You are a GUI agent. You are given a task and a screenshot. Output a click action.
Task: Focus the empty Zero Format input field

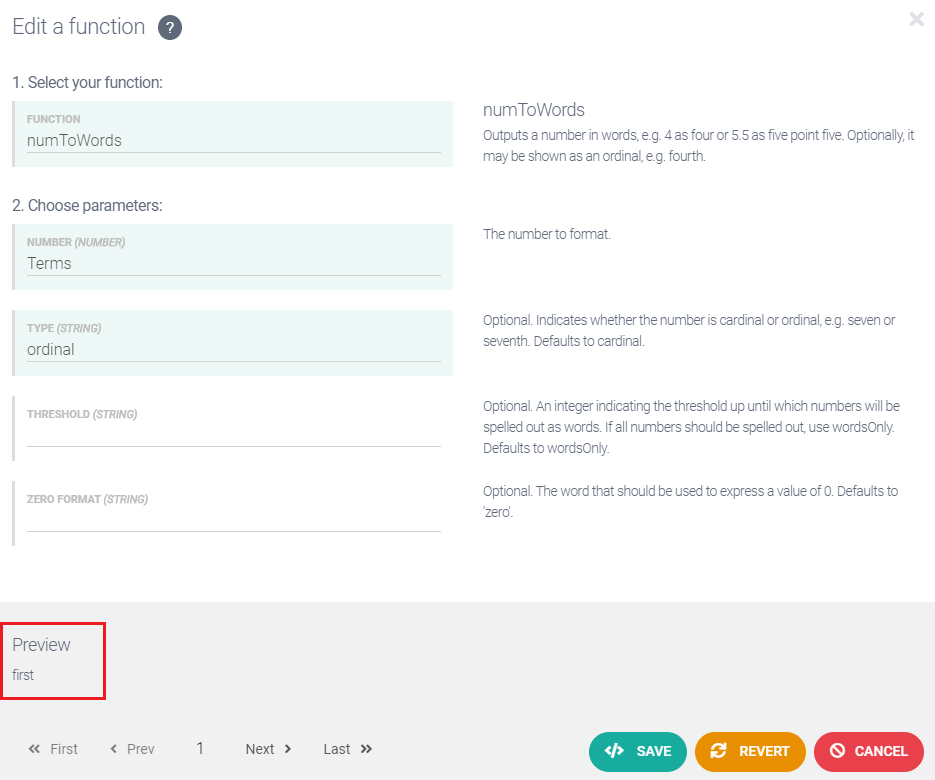[x=233, y=520]
